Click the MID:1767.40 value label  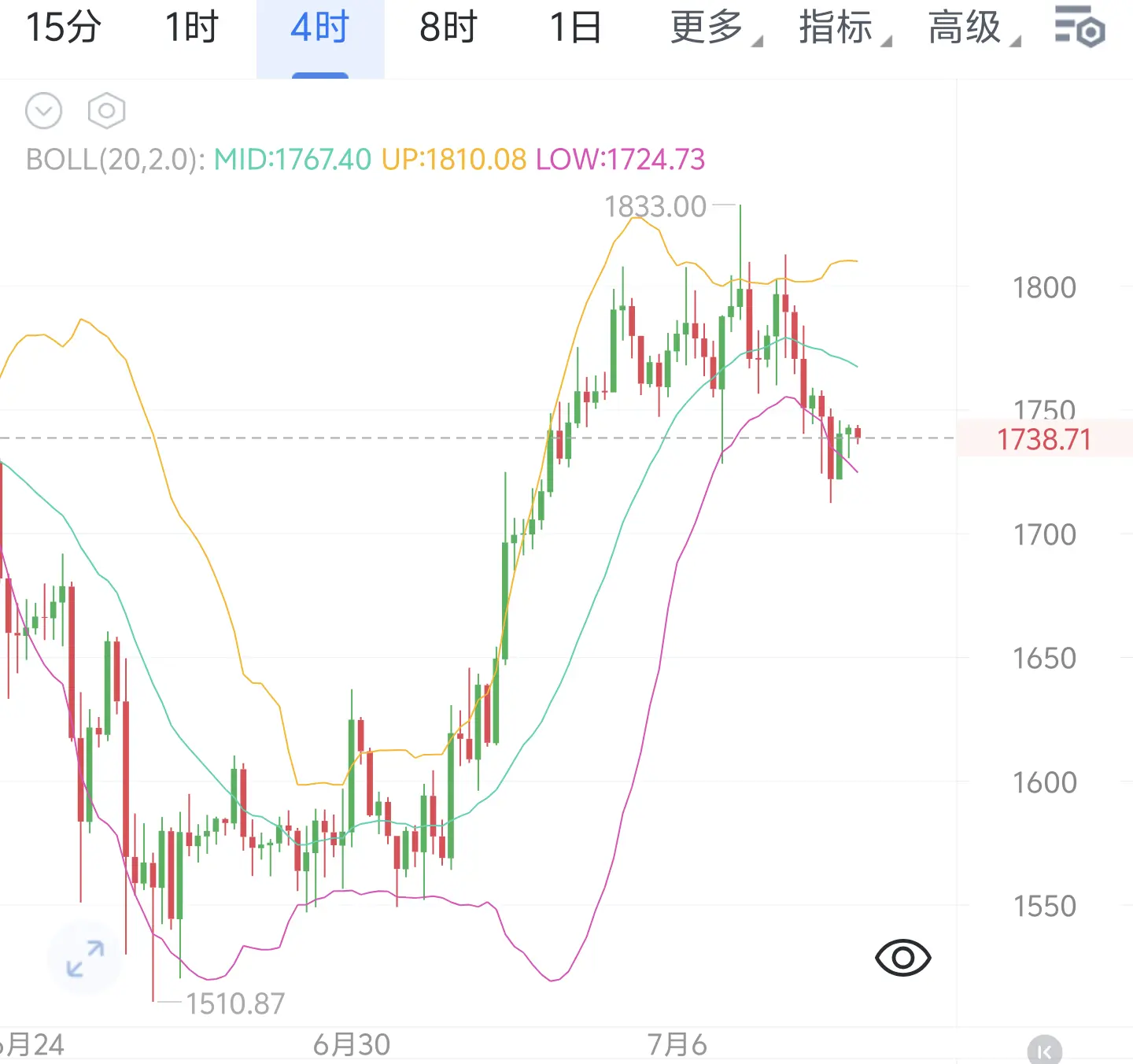[x=293, y=160]
